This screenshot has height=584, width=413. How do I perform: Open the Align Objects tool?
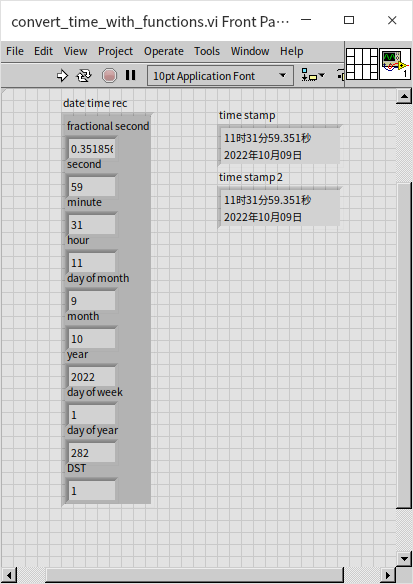(x=309, y=75)
